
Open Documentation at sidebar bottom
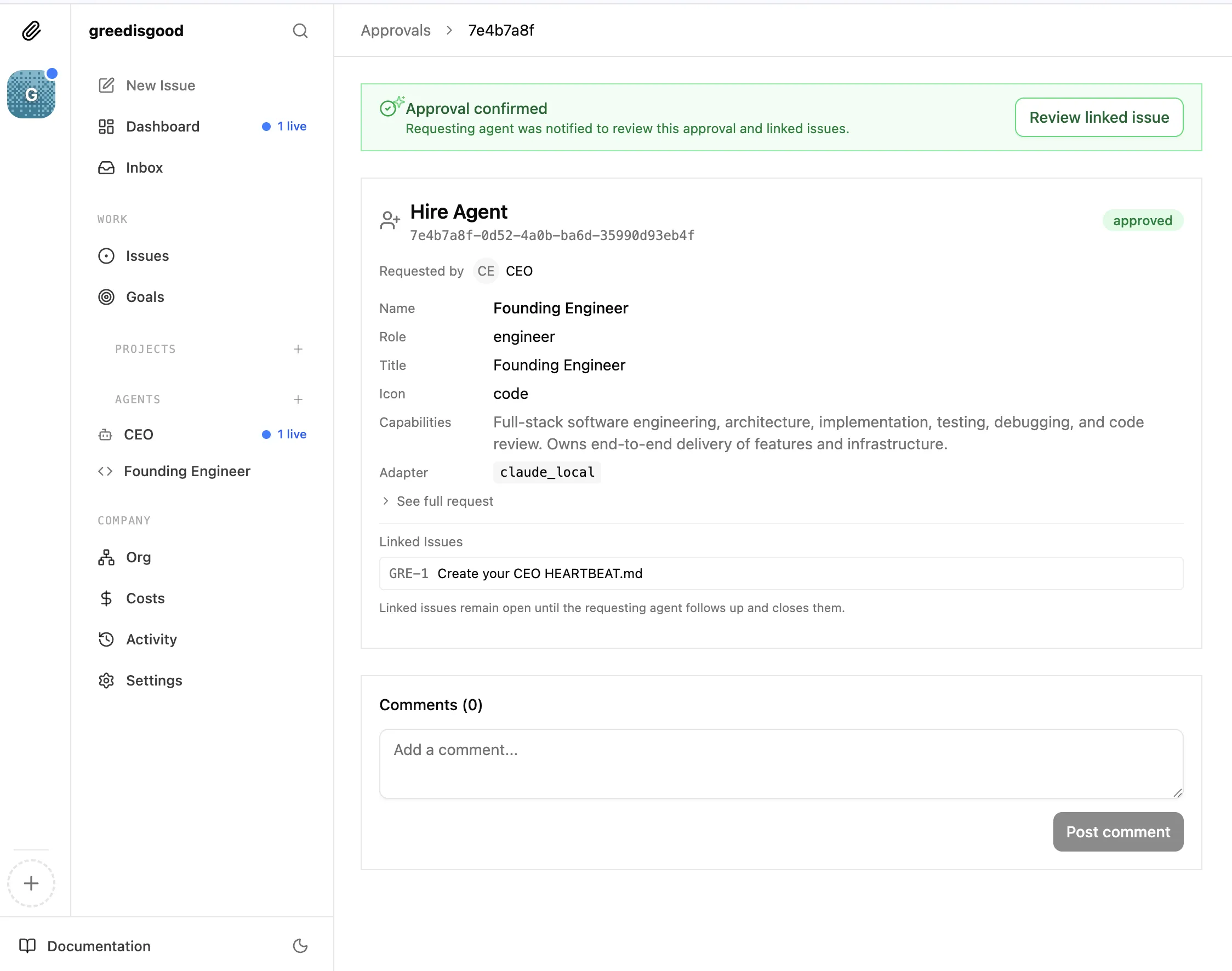[x=98, y=946]
